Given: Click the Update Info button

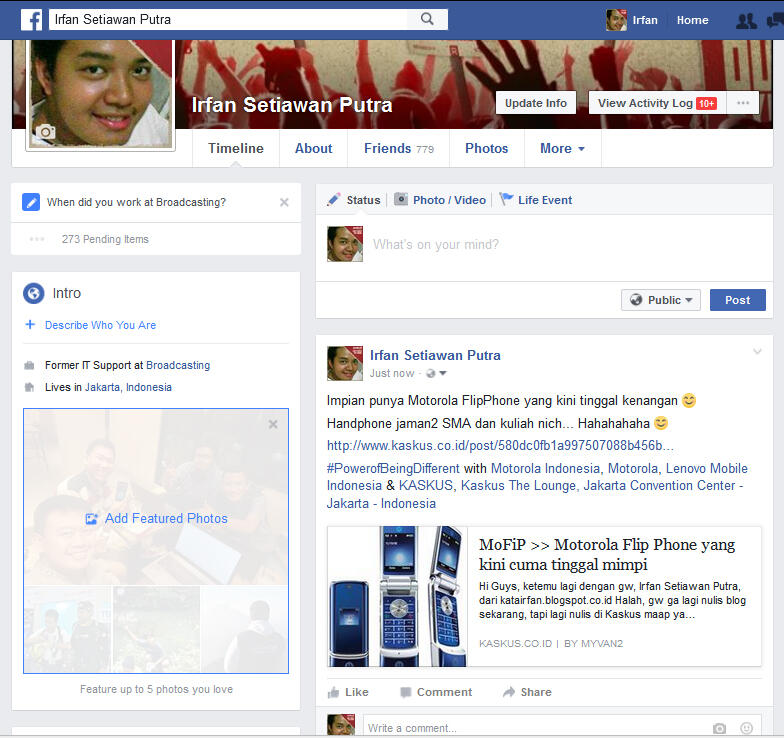Looking at the screenshot, I should [x=536, y=102].
